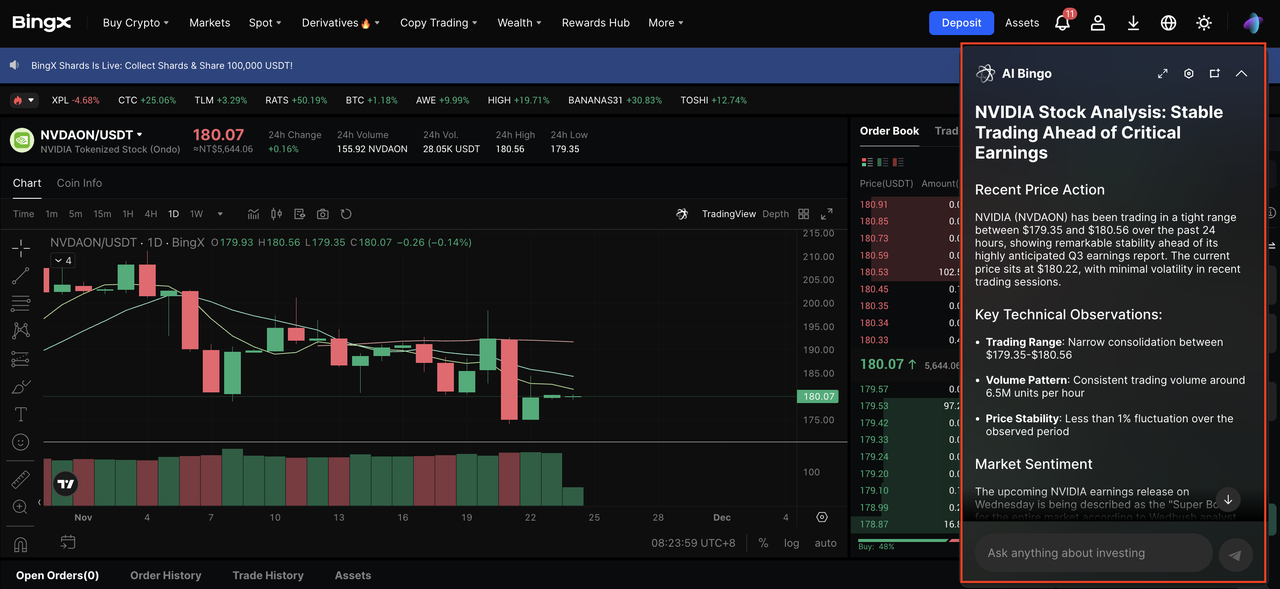The image size is (1280, 589).
Task: Open the Derivatives dropdown menu
Action: tap(340, 23)
